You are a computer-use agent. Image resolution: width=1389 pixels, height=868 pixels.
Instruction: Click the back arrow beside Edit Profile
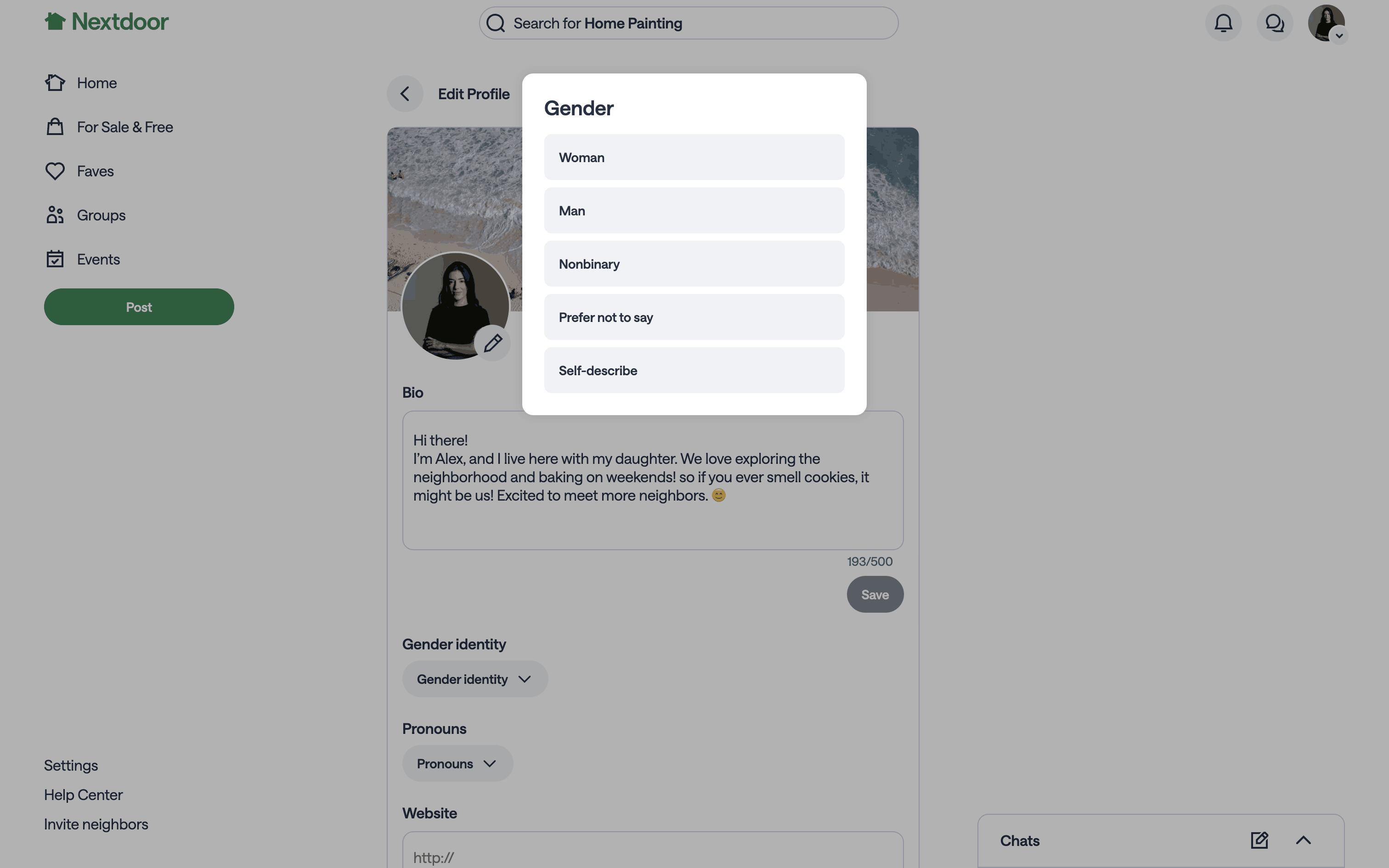405,94
